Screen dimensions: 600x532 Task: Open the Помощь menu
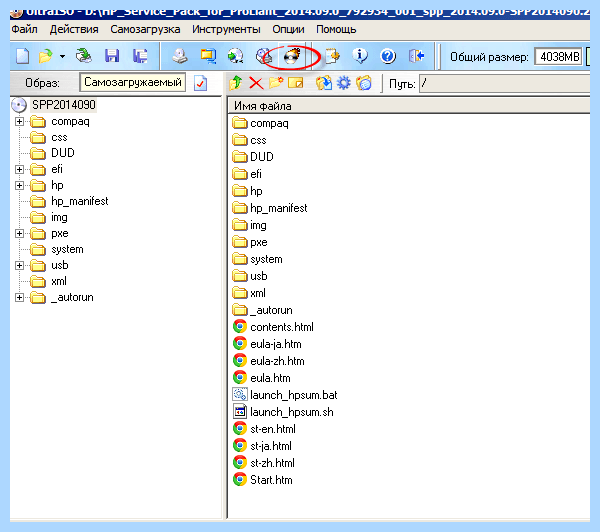[x=336, y=29]
